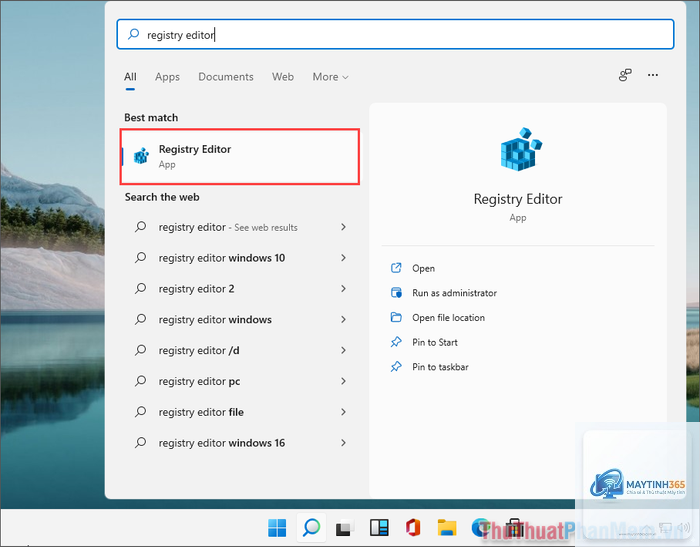Click search icon beside 'registry editor pc'
This screenshot has width=700, height=547.
[x=141, y=381]
